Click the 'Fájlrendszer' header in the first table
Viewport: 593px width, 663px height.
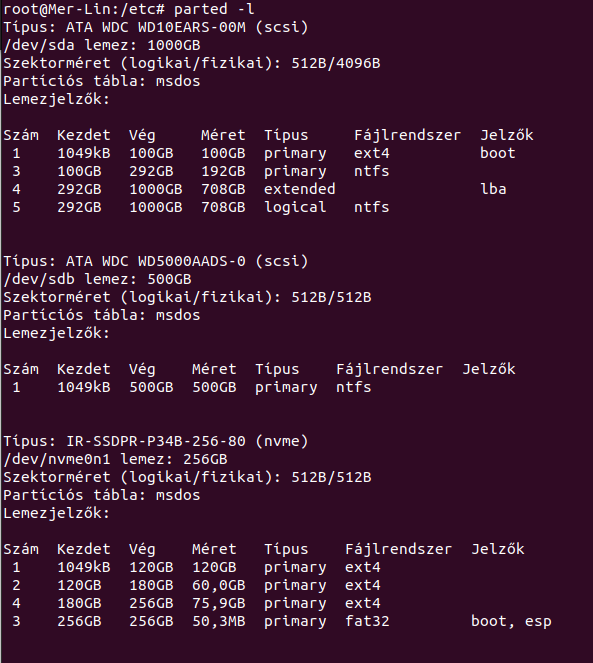coord(407,135)
